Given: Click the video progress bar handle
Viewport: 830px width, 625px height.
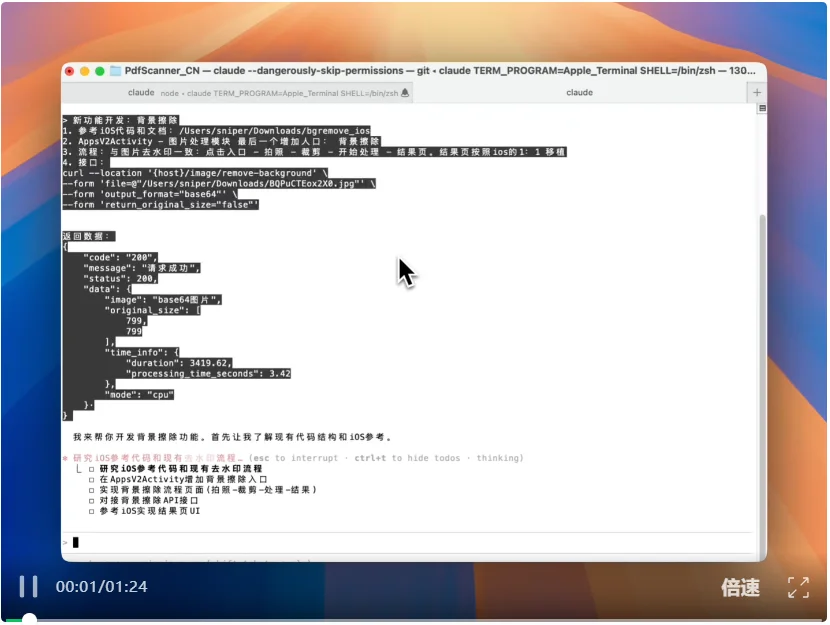Looking at the screenshot, I should [x=30, y=619].
